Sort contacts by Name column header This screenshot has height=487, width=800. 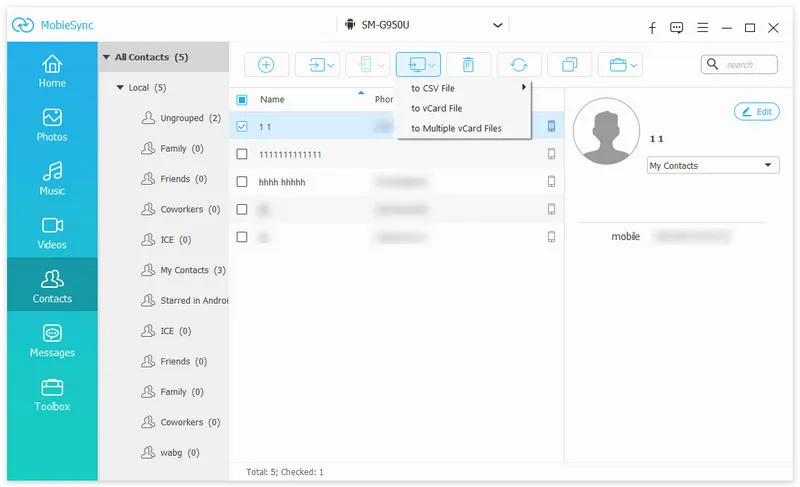point(273,100)
